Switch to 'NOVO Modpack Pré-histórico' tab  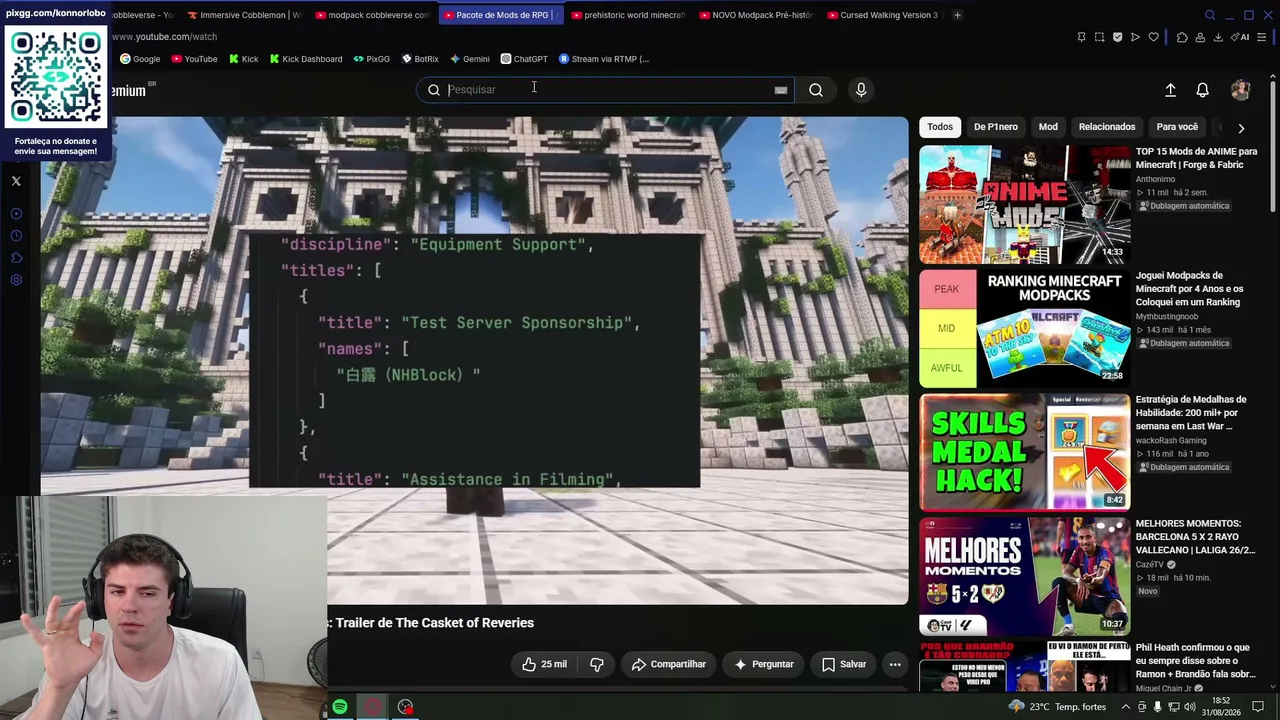(756, 15)
